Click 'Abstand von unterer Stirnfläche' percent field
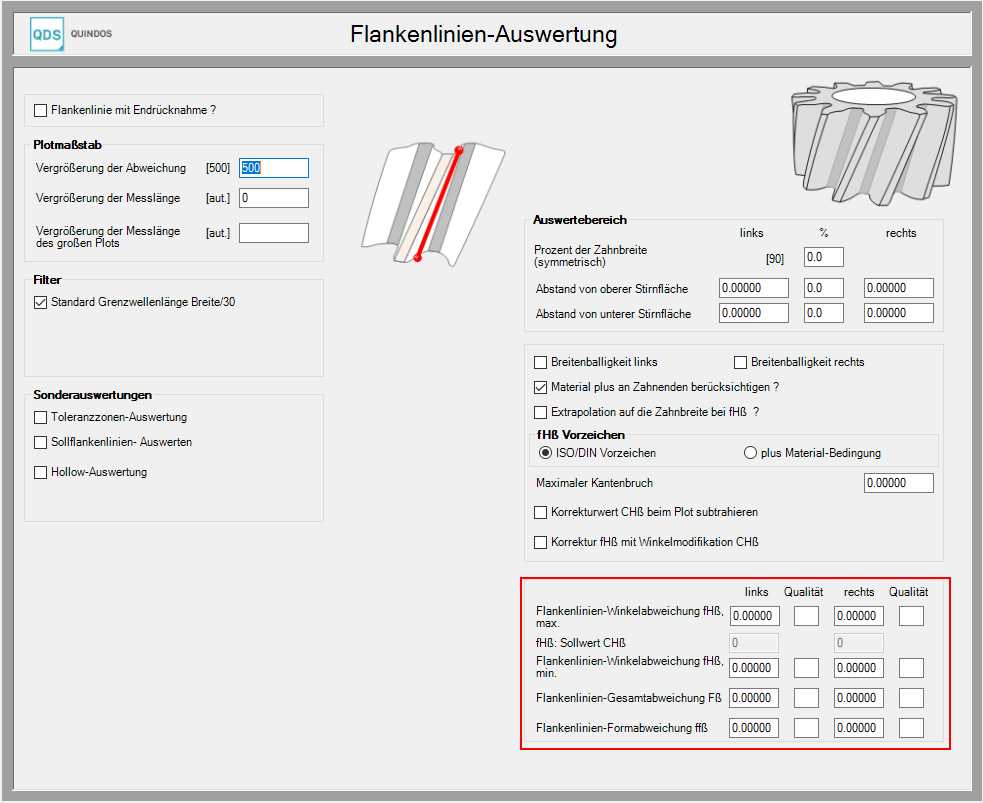 pyautogui.click(x=824, y=313)
